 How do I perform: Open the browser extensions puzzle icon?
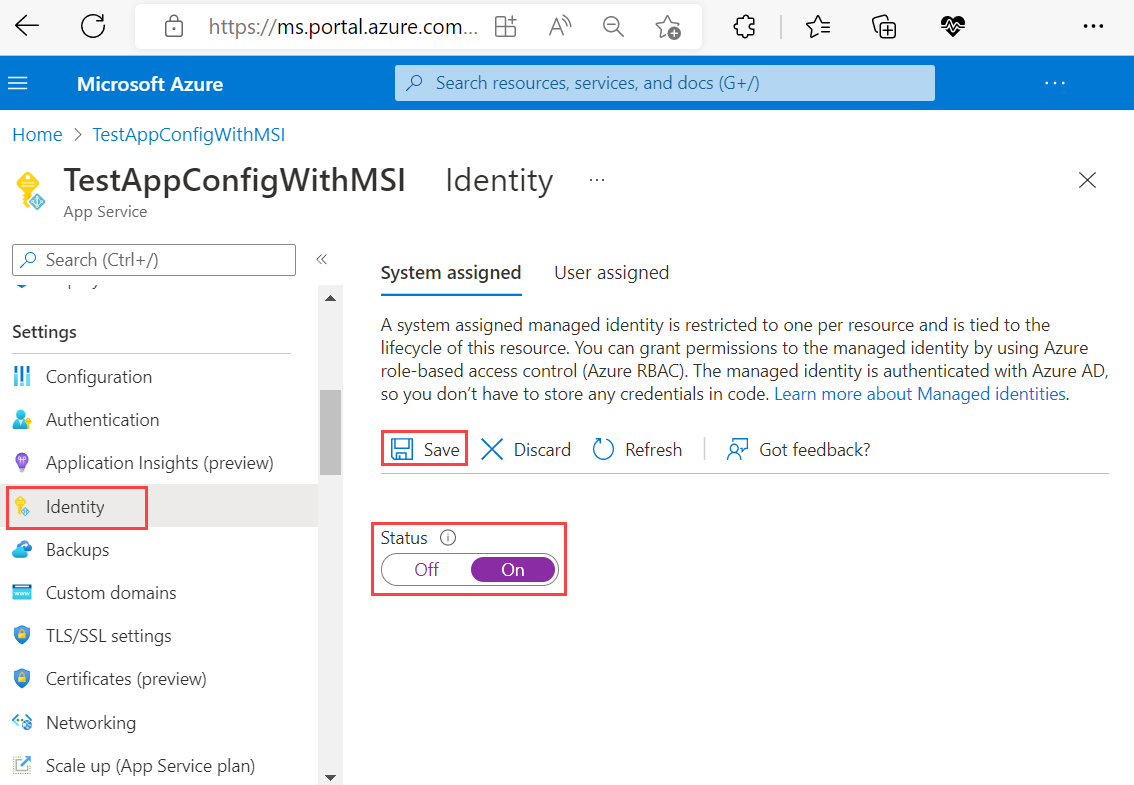(x=744, y=27)
